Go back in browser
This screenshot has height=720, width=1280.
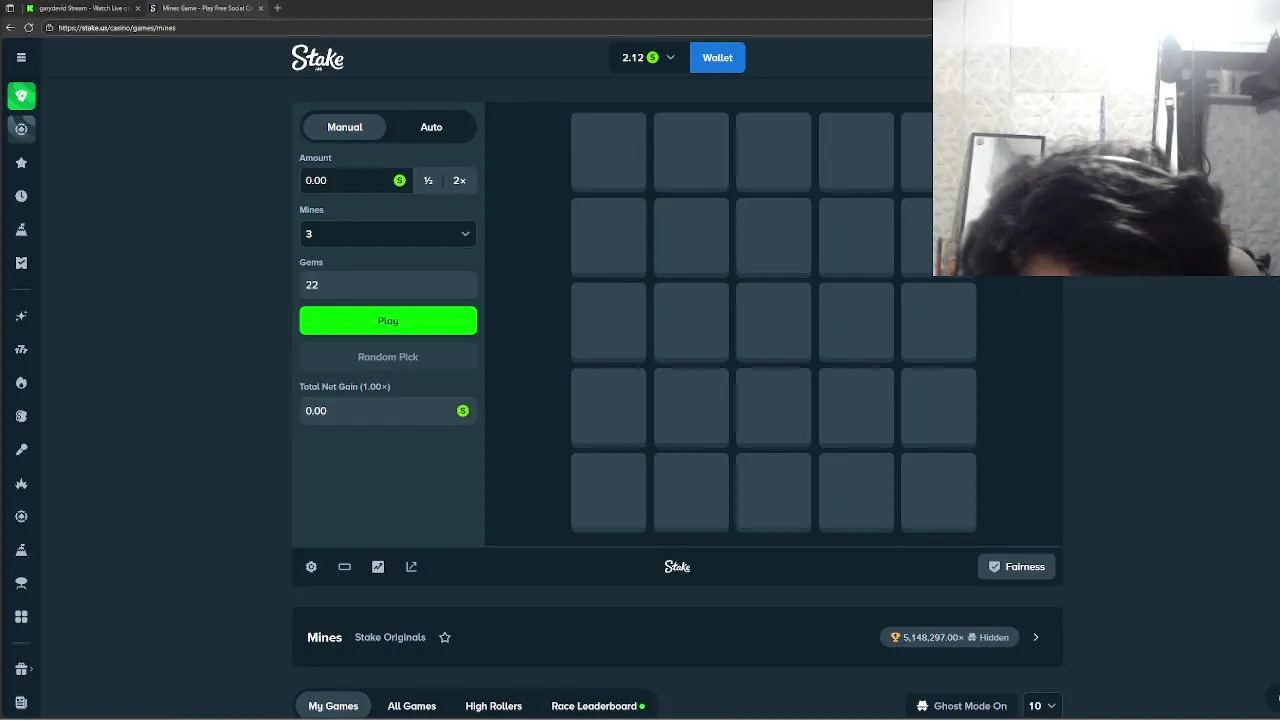(11, 28)
